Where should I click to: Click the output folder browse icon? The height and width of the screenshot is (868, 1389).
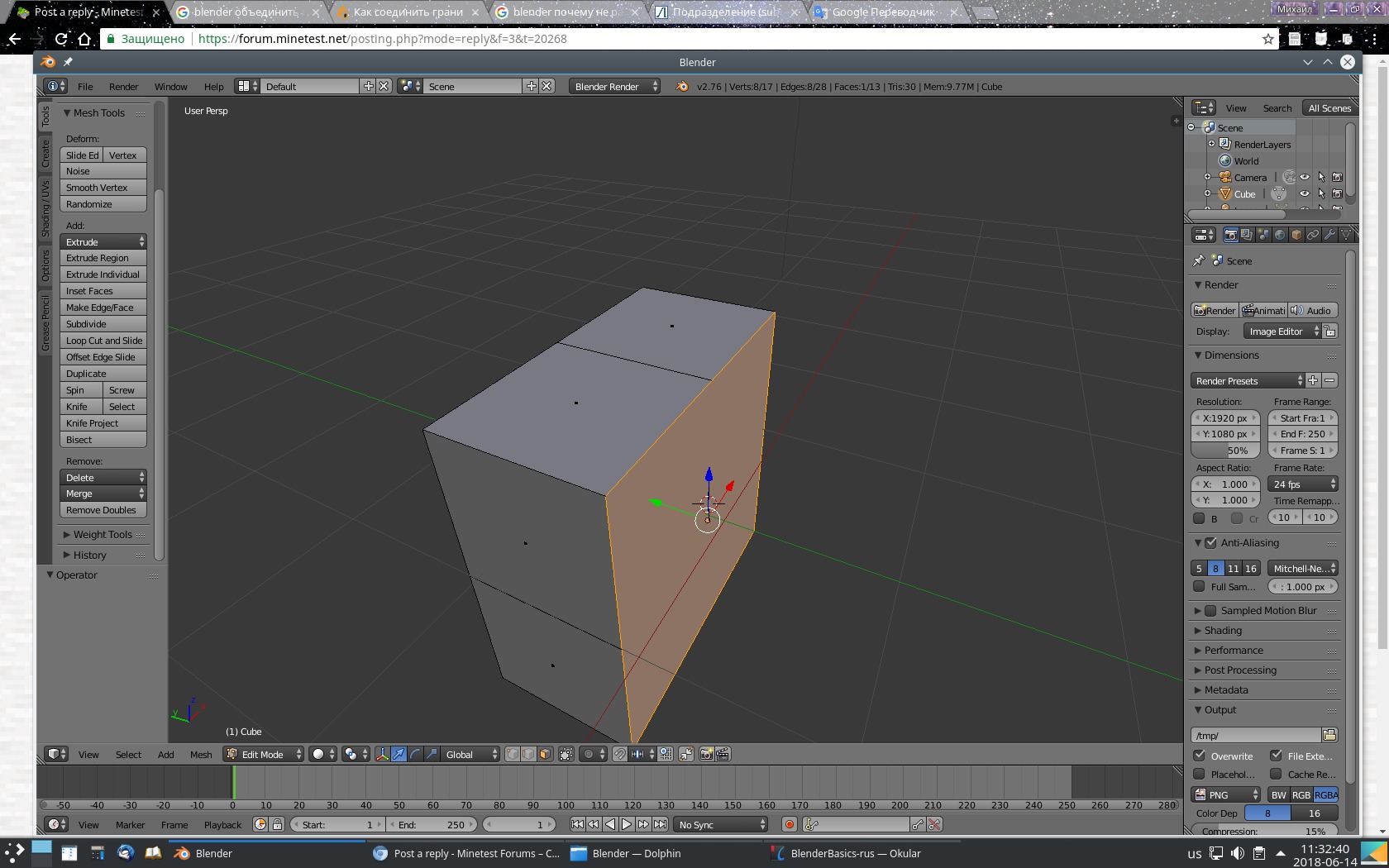click(1329, 735)
